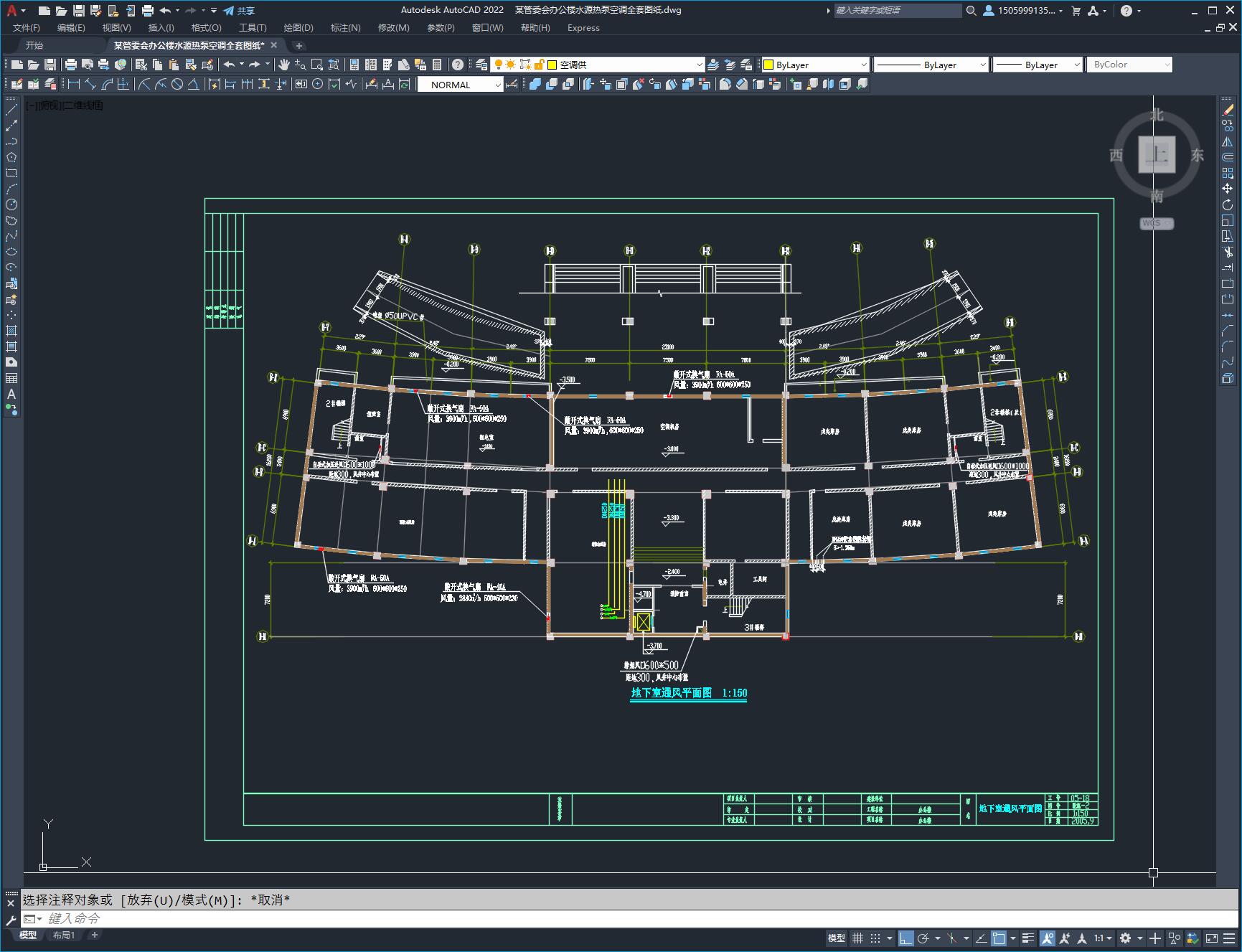Select the Rotate tool in modify toolbar

point(1228,204)
